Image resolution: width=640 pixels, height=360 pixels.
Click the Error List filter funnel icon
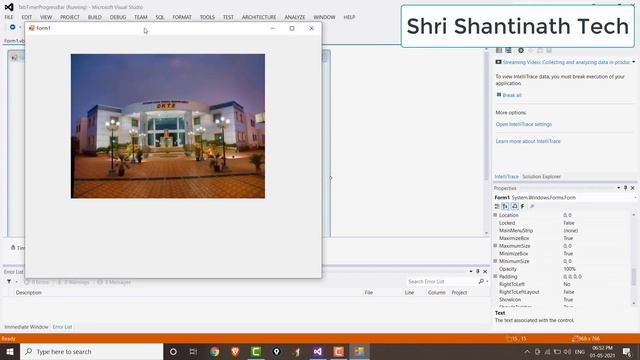9,282
